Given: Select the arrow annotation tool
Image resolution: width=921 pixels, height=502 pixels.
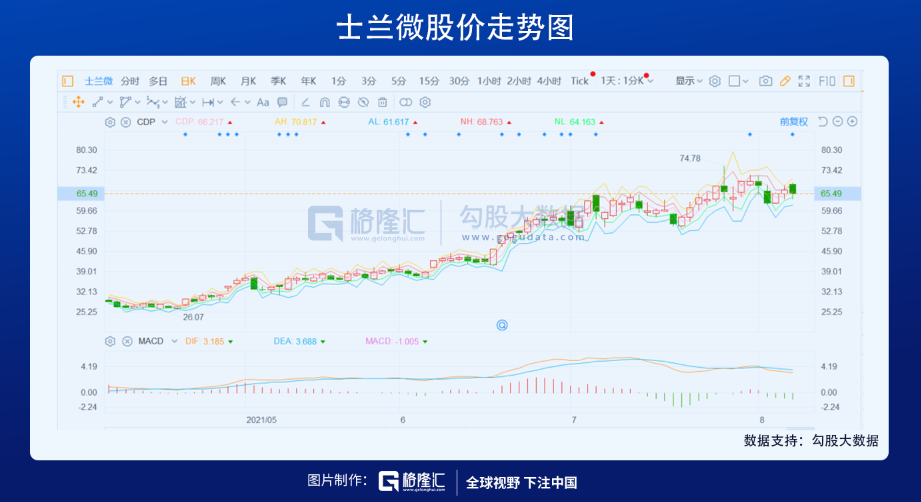Looking at the screenshot, I should (x=235, y=102).
